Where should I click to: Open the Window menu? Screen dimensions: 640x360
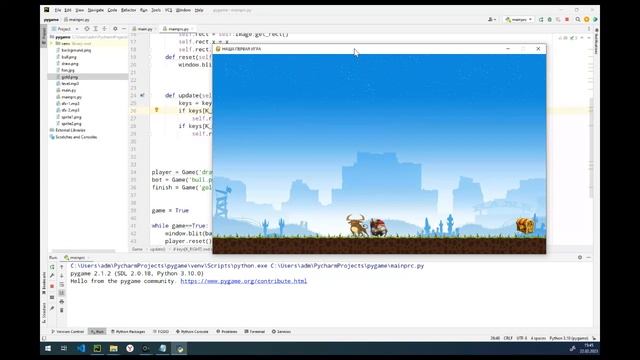183,10
